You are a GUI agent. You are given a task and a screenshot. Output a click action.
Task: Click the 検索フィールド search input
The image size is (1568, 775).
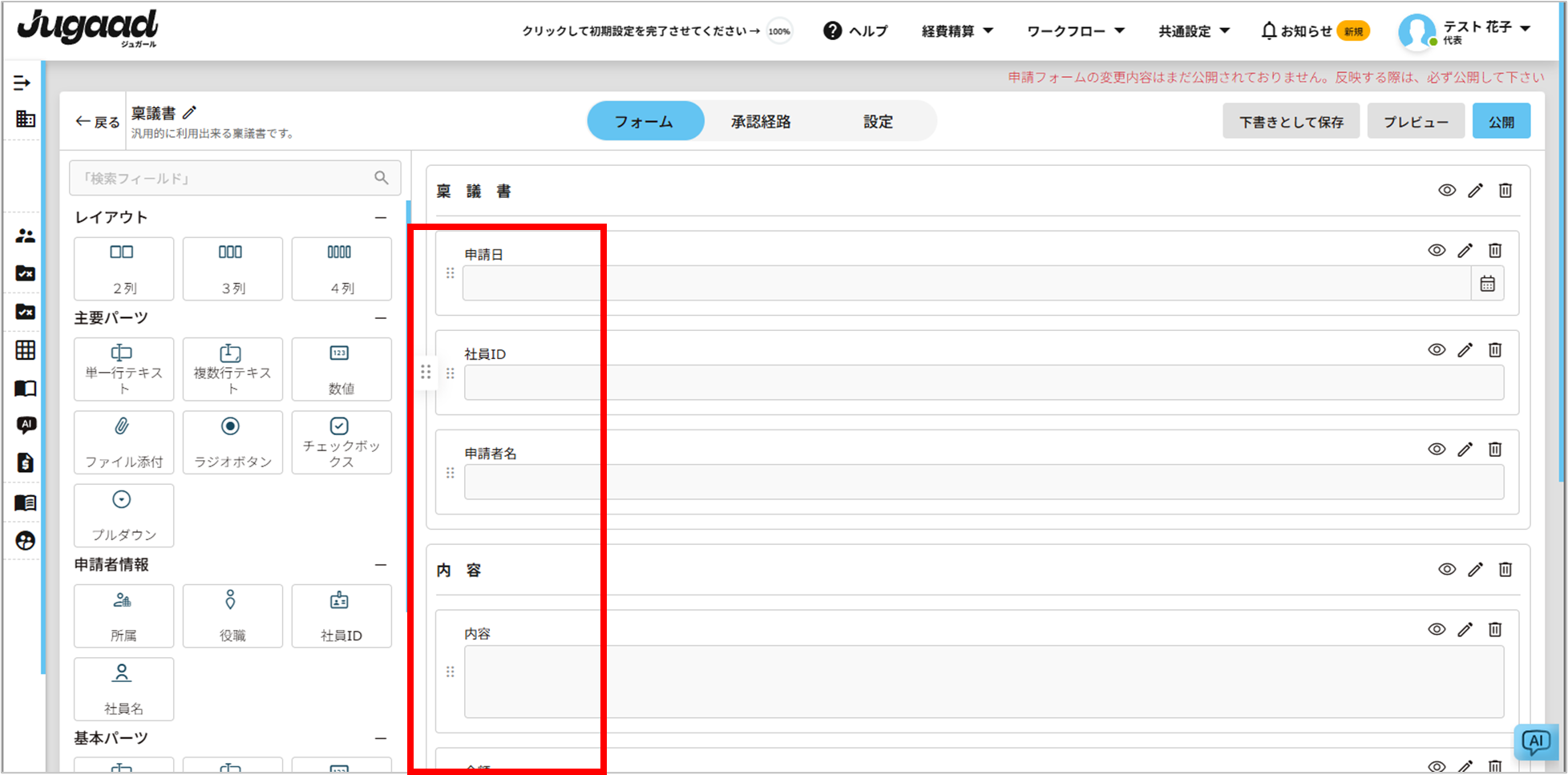[x=220, y=178]
